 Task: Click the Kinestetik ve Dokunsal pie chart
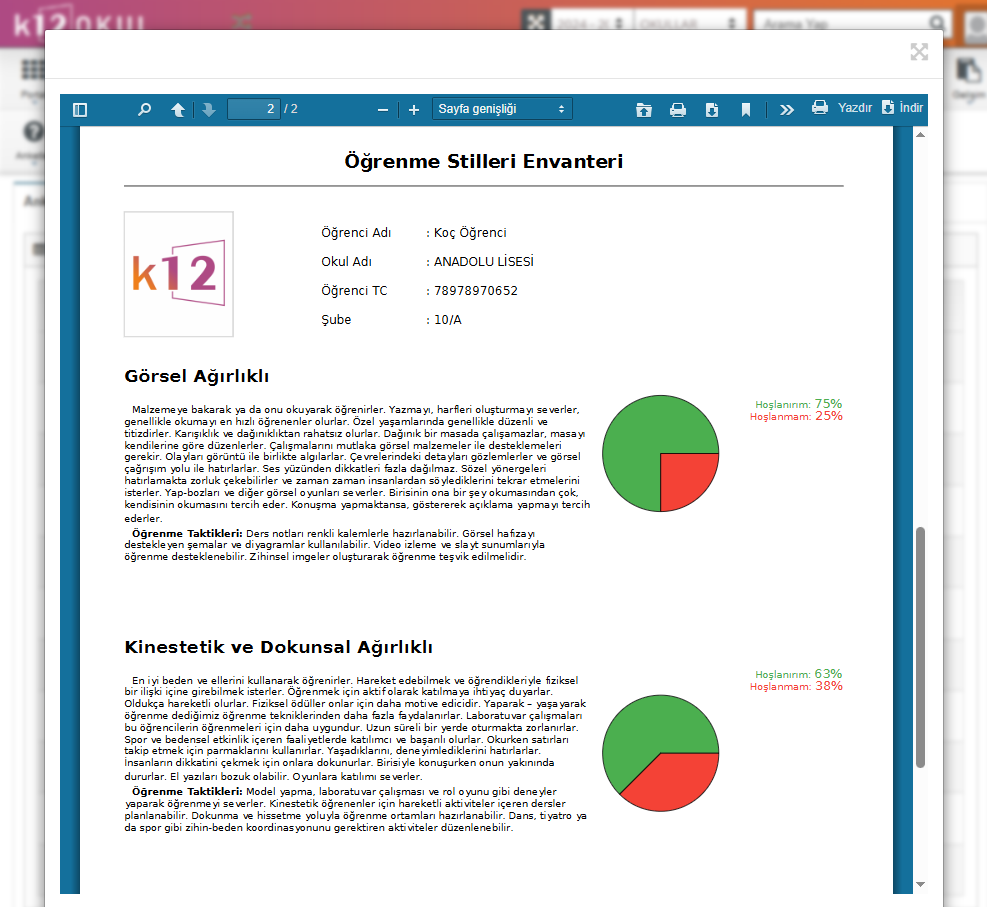pos(660,753)
